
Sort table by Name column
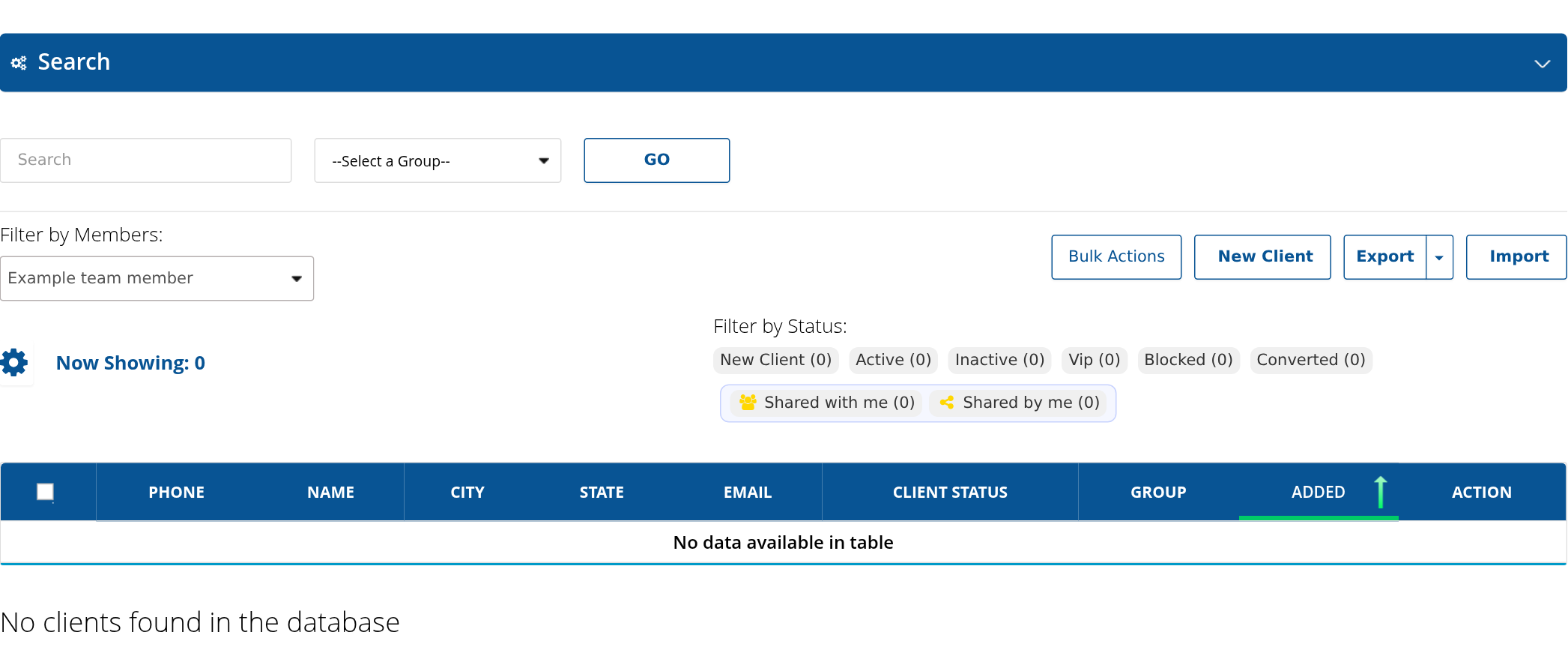[x=330, y=493]
